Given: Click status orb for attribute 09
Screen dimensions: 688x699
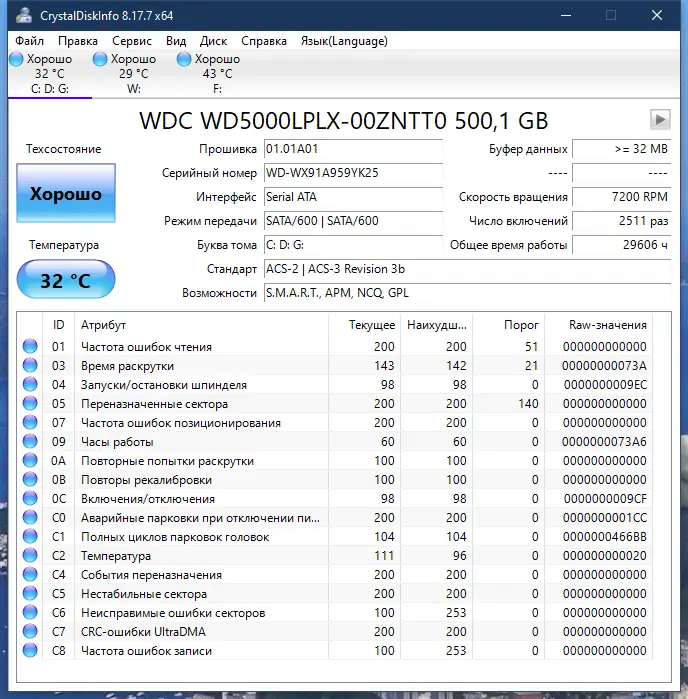Looking at the screenshot, I should tap(30, 441).
